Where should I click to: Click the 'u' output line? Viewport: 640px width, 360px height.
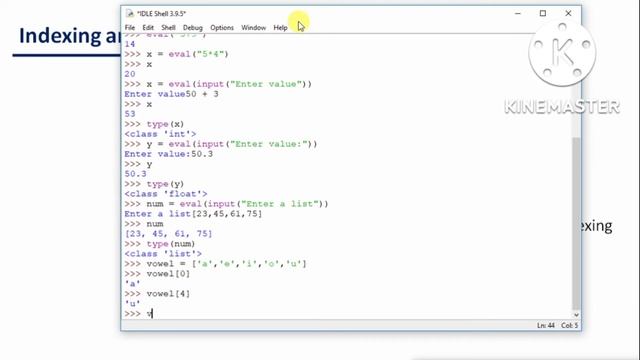pos(132,304)
